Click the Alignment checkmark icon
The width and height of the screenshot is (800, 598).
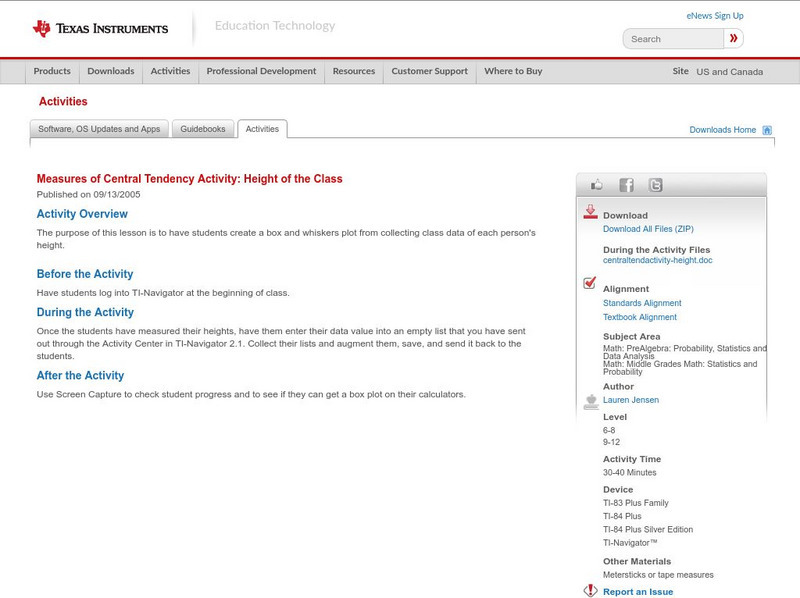(590, 284)
